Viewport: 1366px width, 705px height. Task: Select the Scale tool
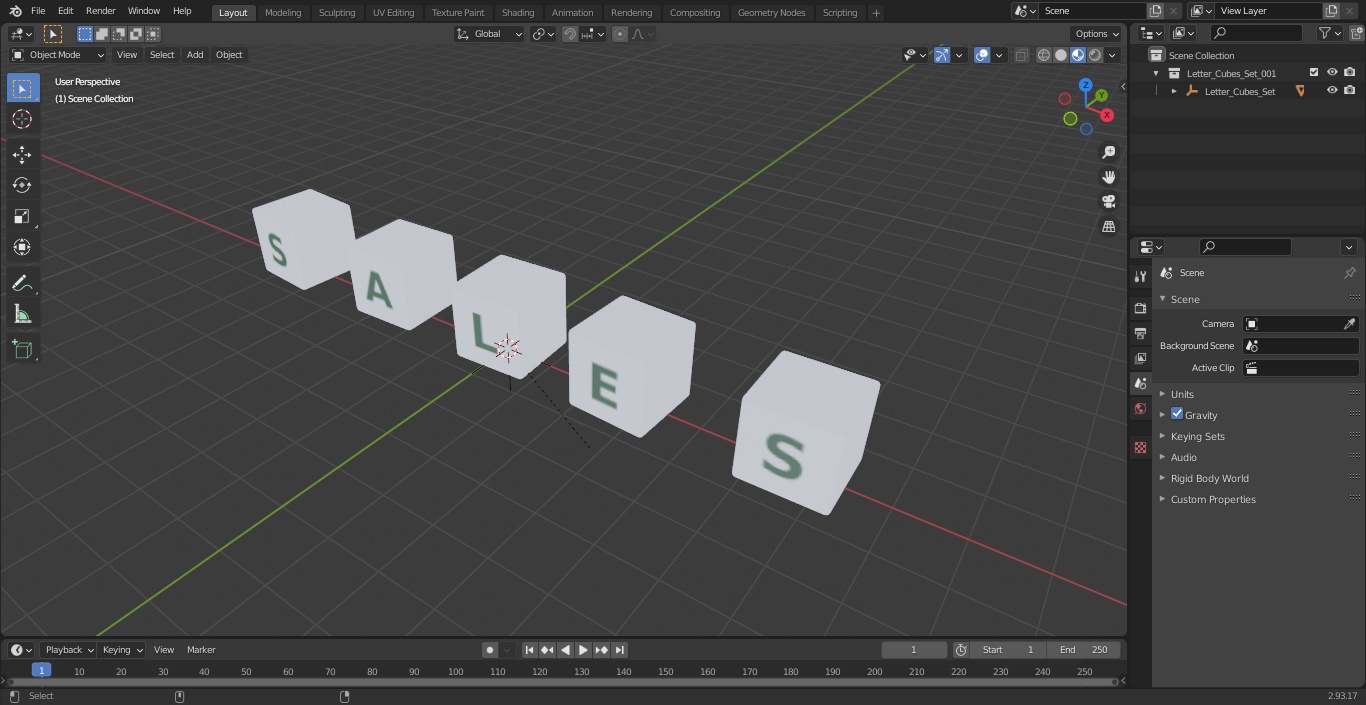tap(22, 216)
